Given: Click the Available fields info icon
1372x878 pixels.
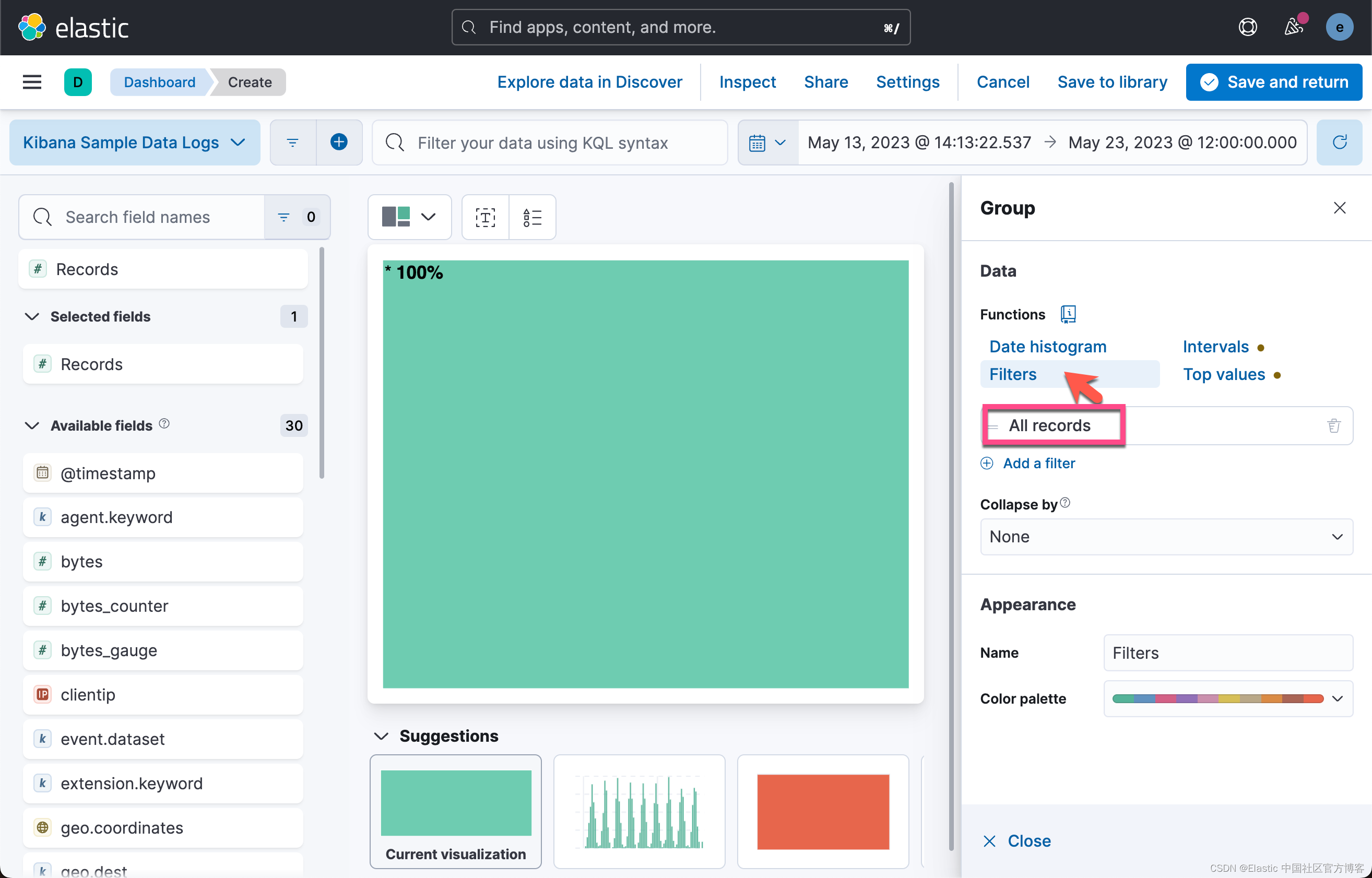Looking at the screenshot, I should 164,424.
